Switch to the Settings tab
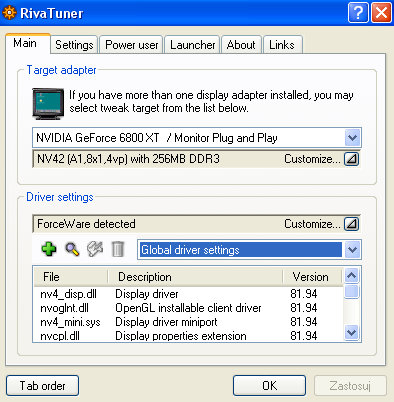The height and width of the screenshot is (402, 394). click(74, 45)
